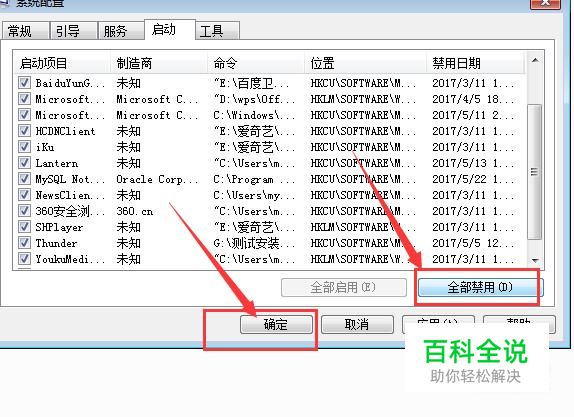Open the 引导 tab
Screen dimensions: 574x417
click(74, 31)
